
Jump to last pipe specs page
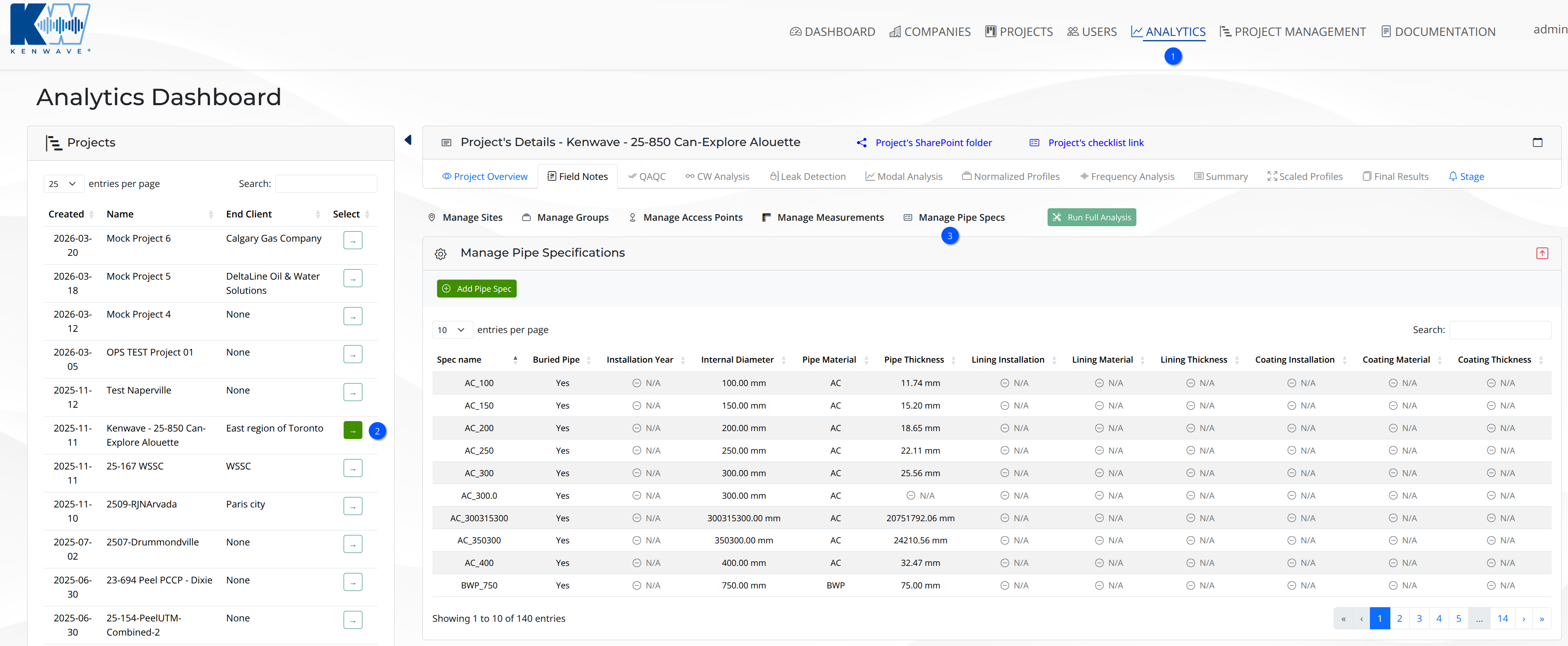click(x=1541, y=618)
